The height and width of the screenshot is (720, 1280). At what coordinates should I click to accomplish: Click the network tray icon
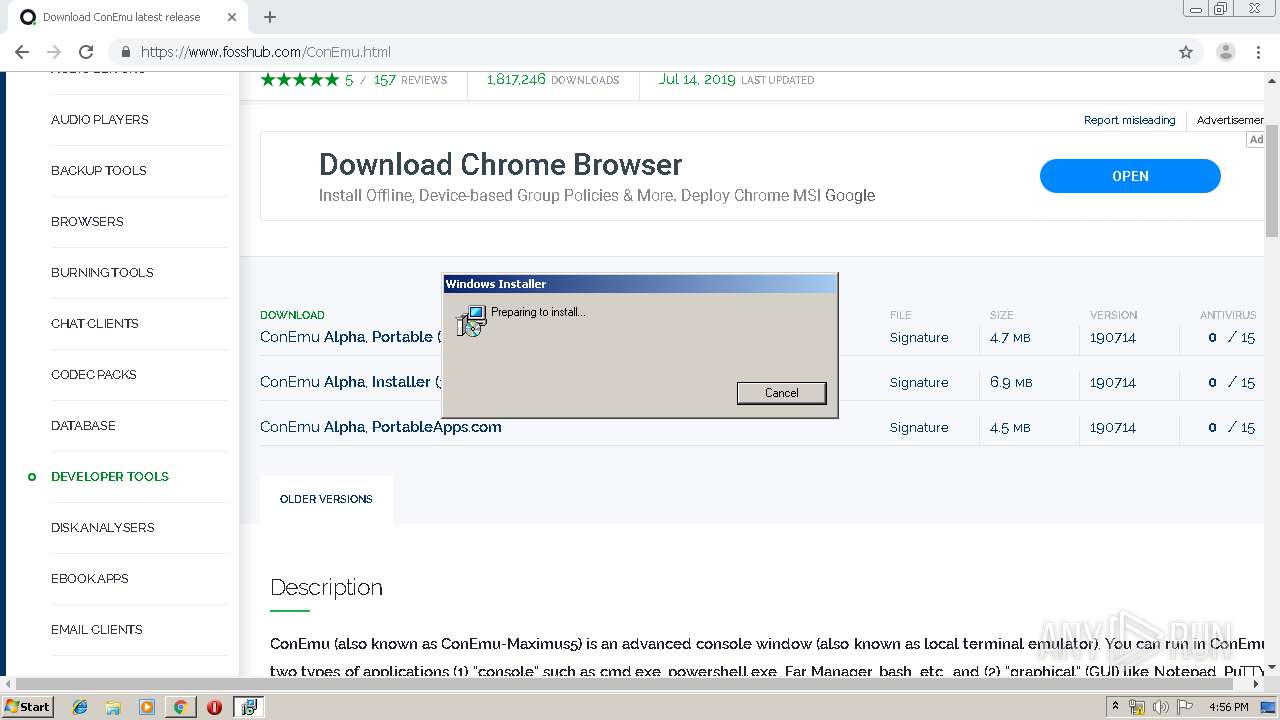pos(1137,707)
